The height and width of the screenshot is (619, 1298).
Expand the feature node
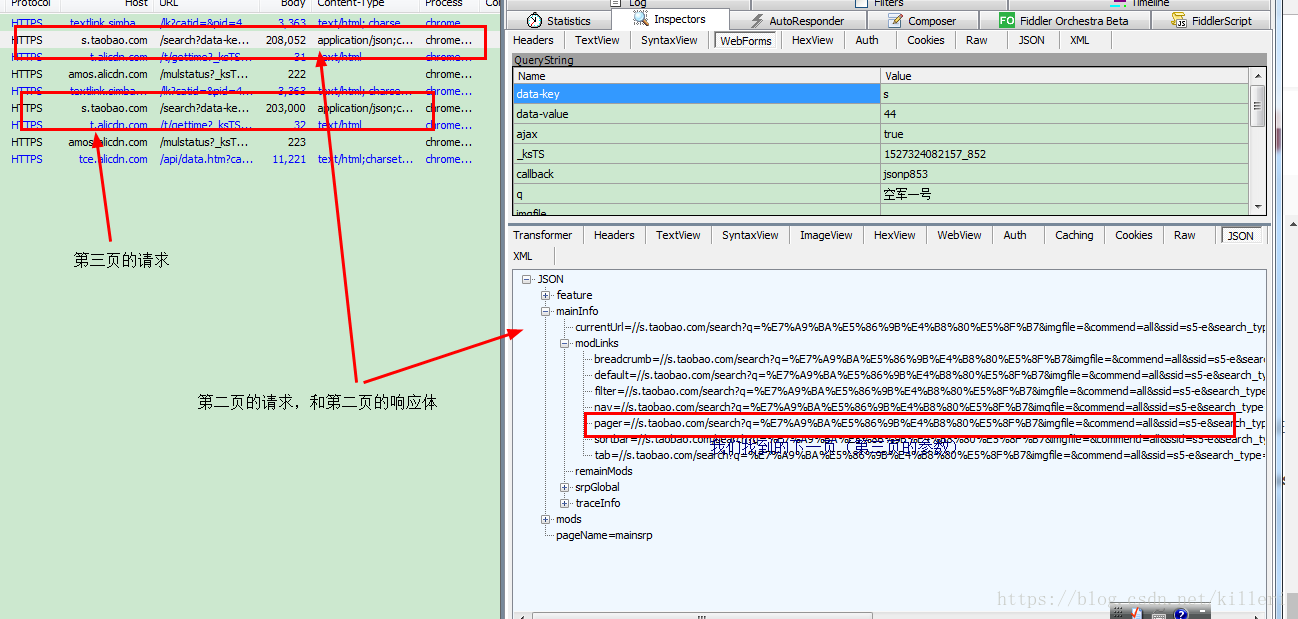(x=546, y=295)
